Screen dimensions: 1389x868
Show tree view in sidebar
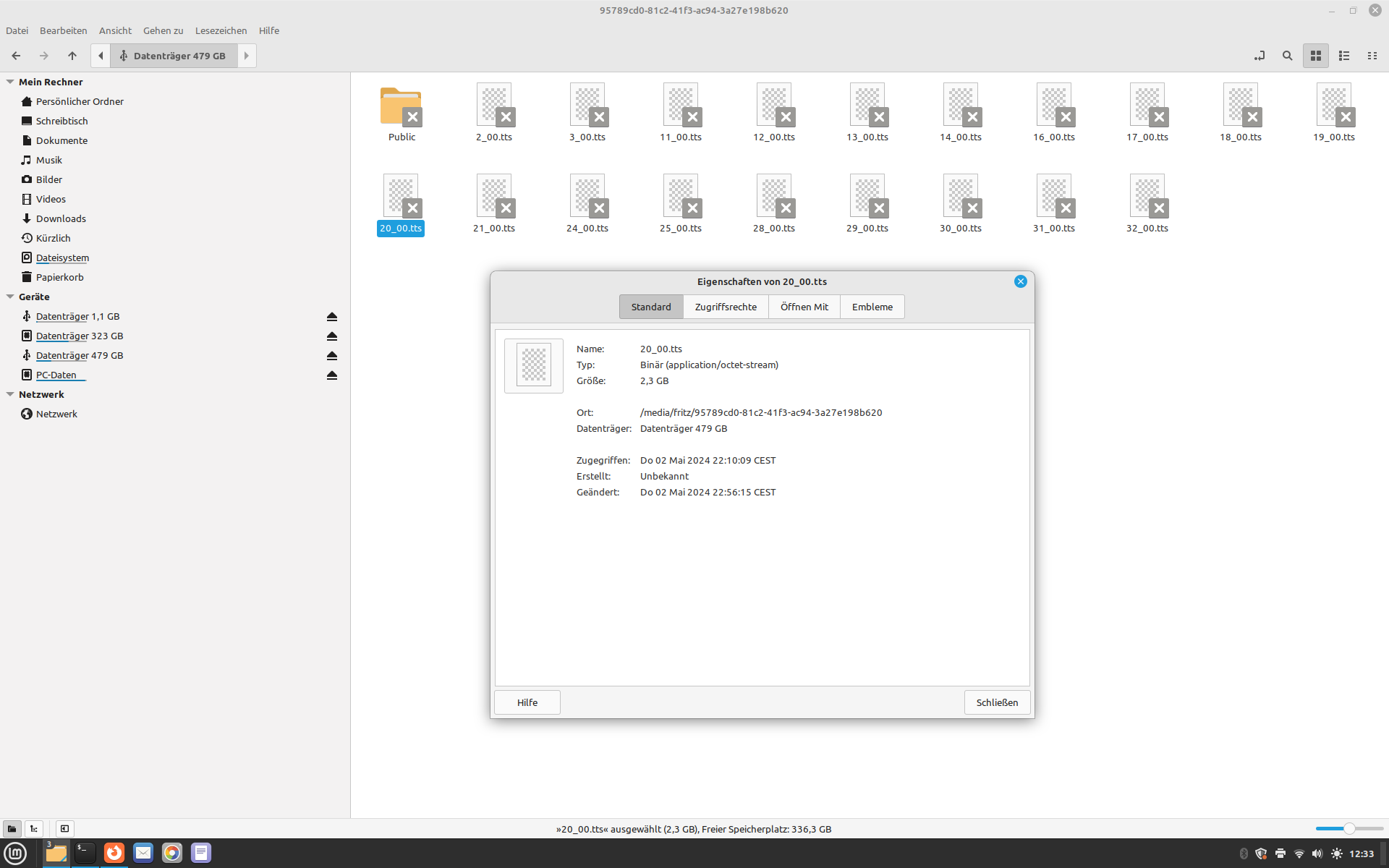pos(34,829)
